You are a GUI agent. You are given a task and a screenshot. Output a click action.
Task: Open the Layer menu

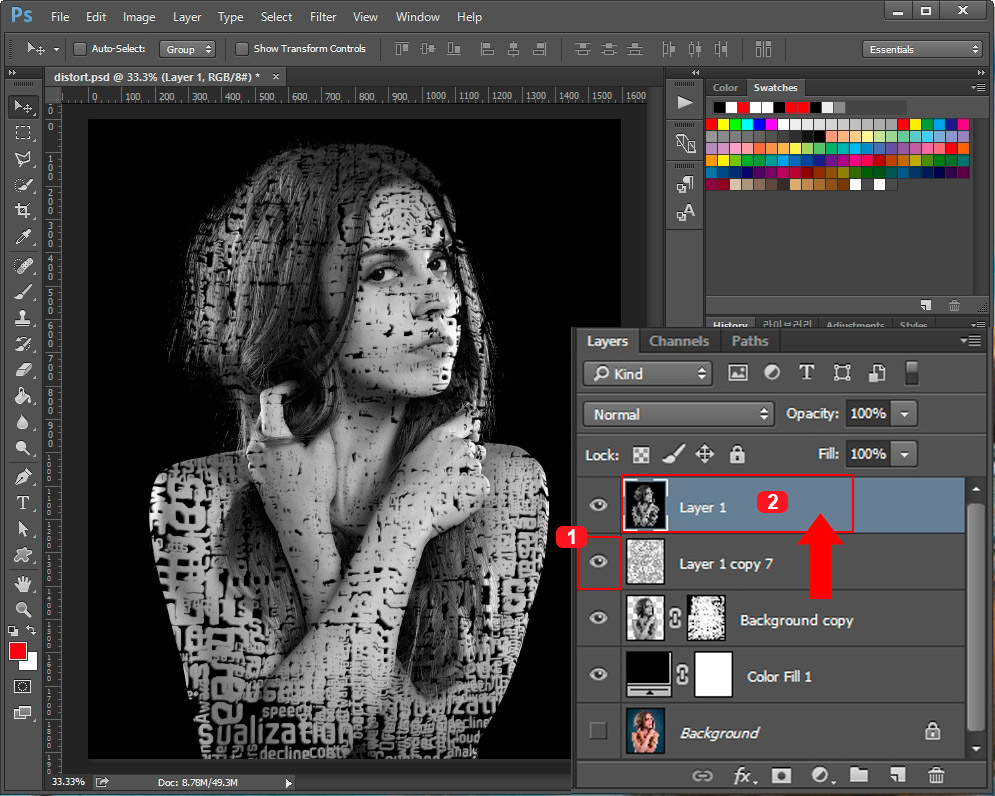(187, 17)
